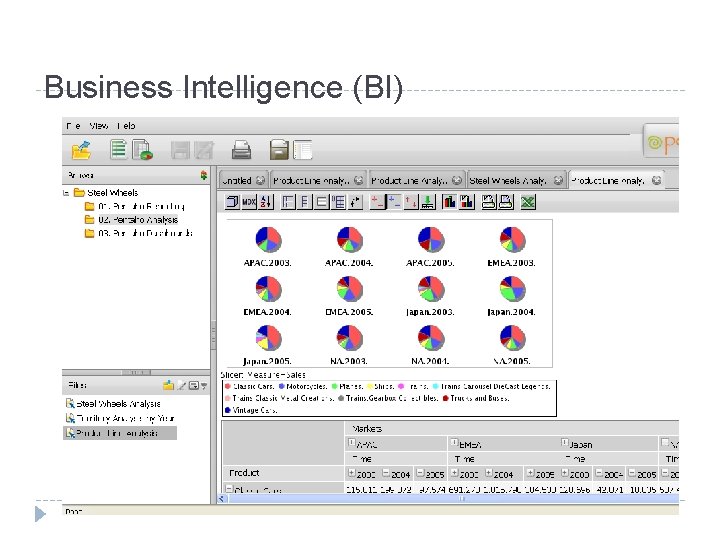Switch to the Untitled tab
Viewport: 720px width, 540px height.
pos(243,180)
